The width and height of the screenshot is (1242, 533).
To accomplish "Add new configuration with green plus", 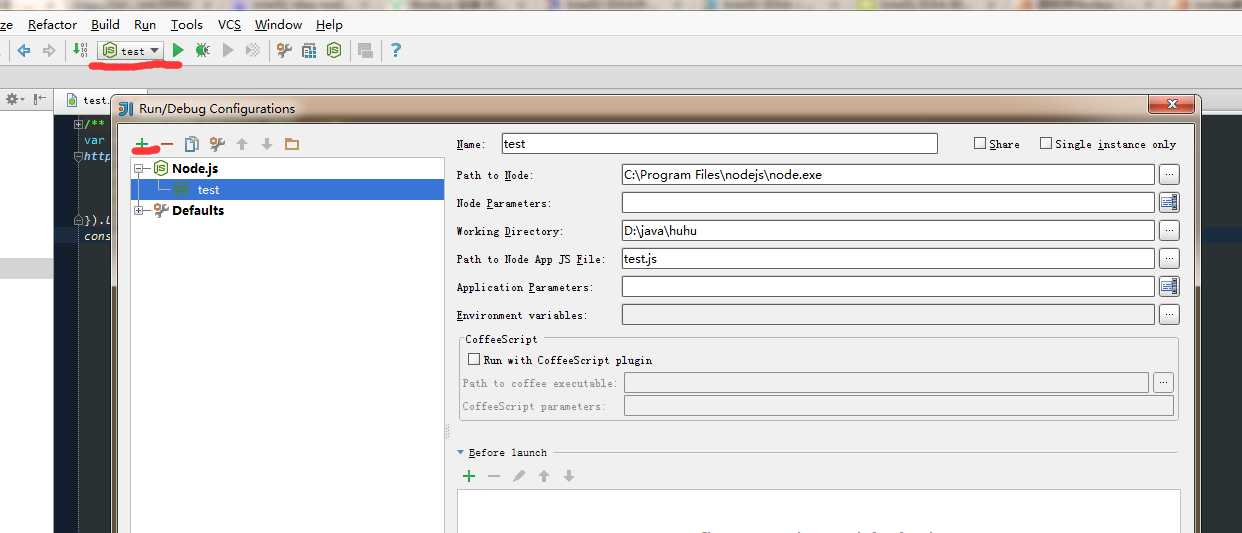I will click(x=142, y=144).
